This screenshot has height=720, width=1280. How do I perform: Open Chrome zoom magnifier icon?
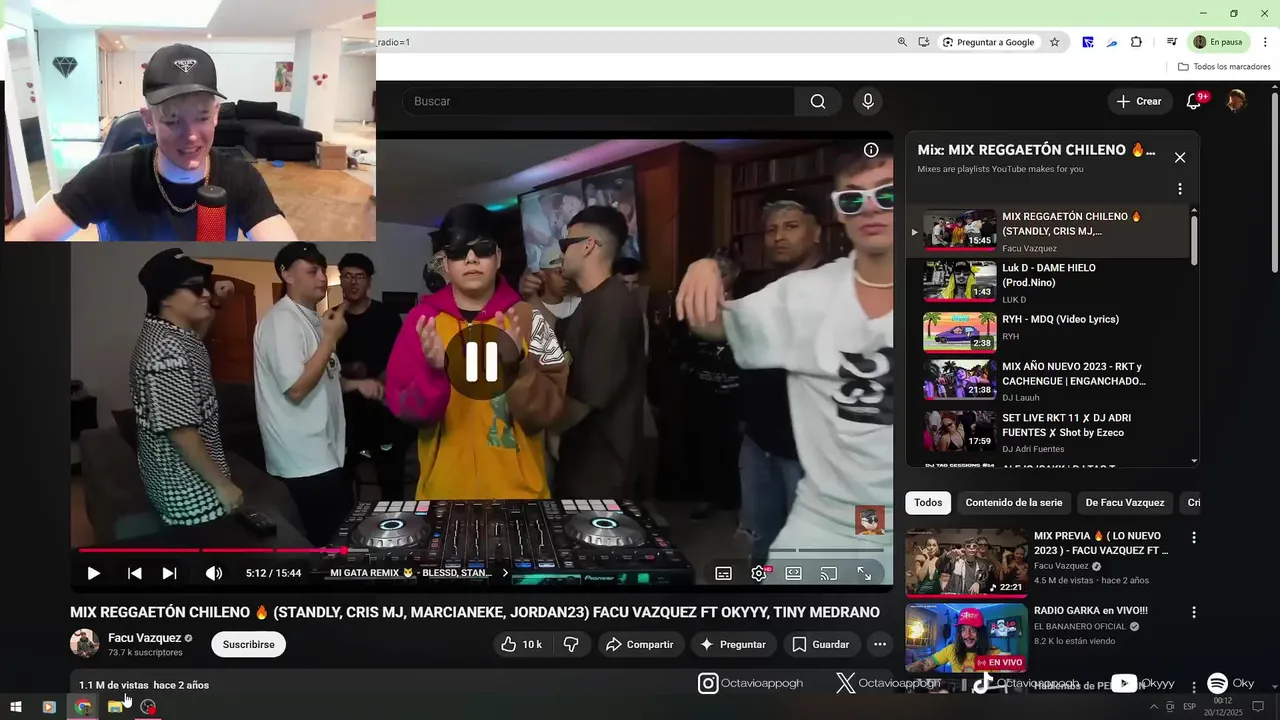point(902,42)
